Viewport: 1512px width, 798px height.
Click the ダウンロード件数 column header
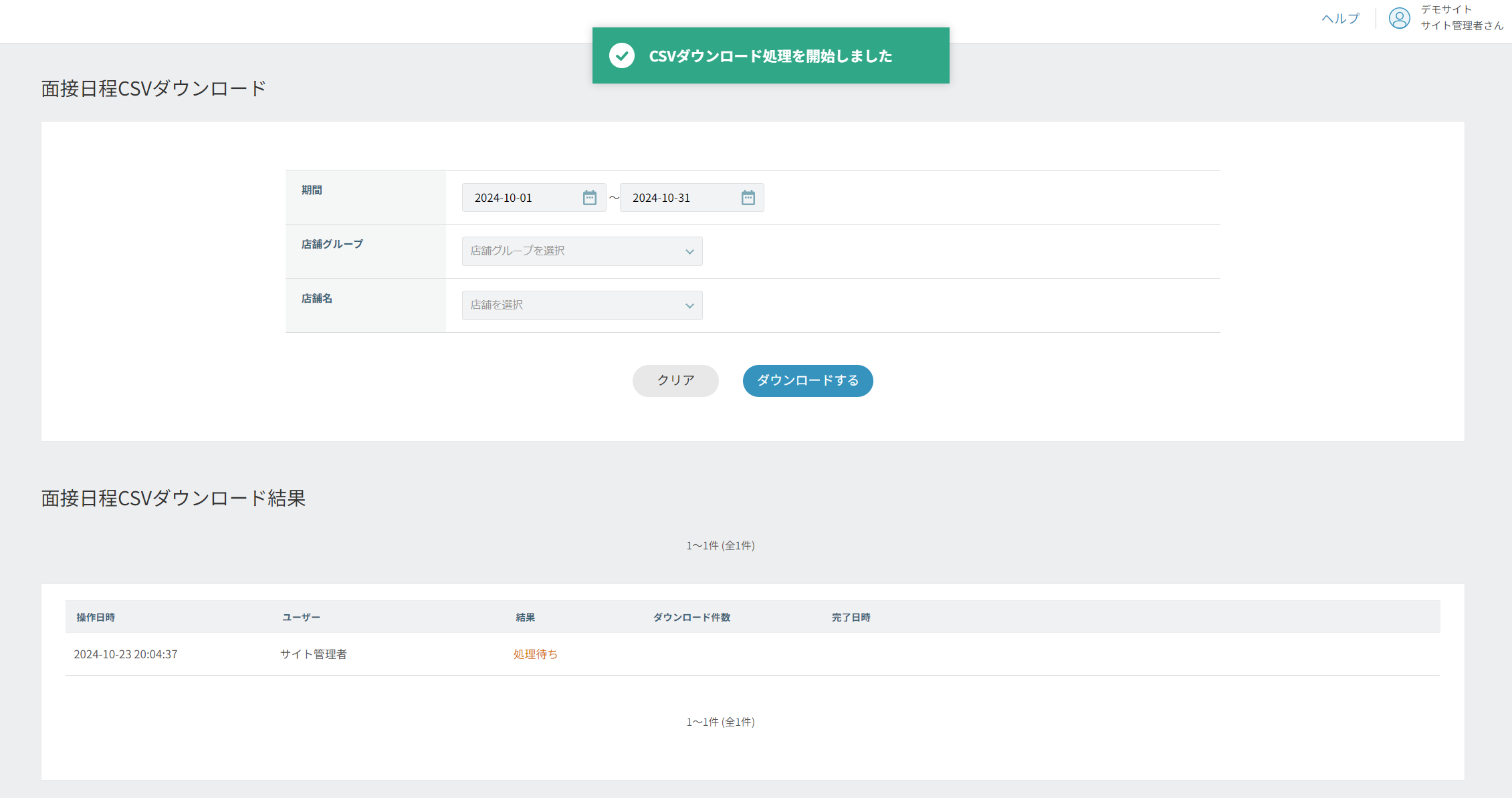pos(691,618)
